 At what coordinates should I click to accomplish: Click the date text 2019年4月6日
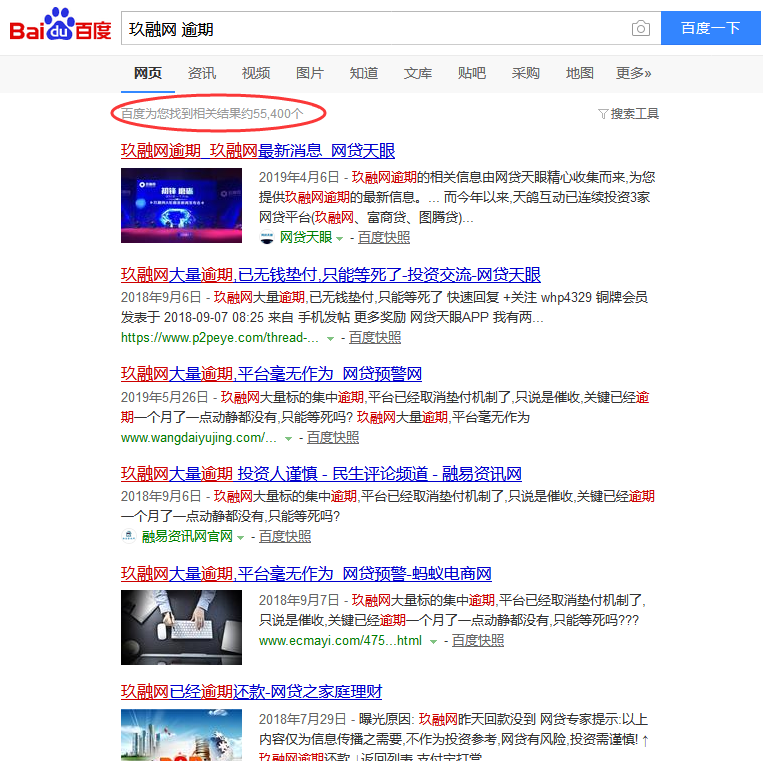pyautogui.click(x=299, y=178)
